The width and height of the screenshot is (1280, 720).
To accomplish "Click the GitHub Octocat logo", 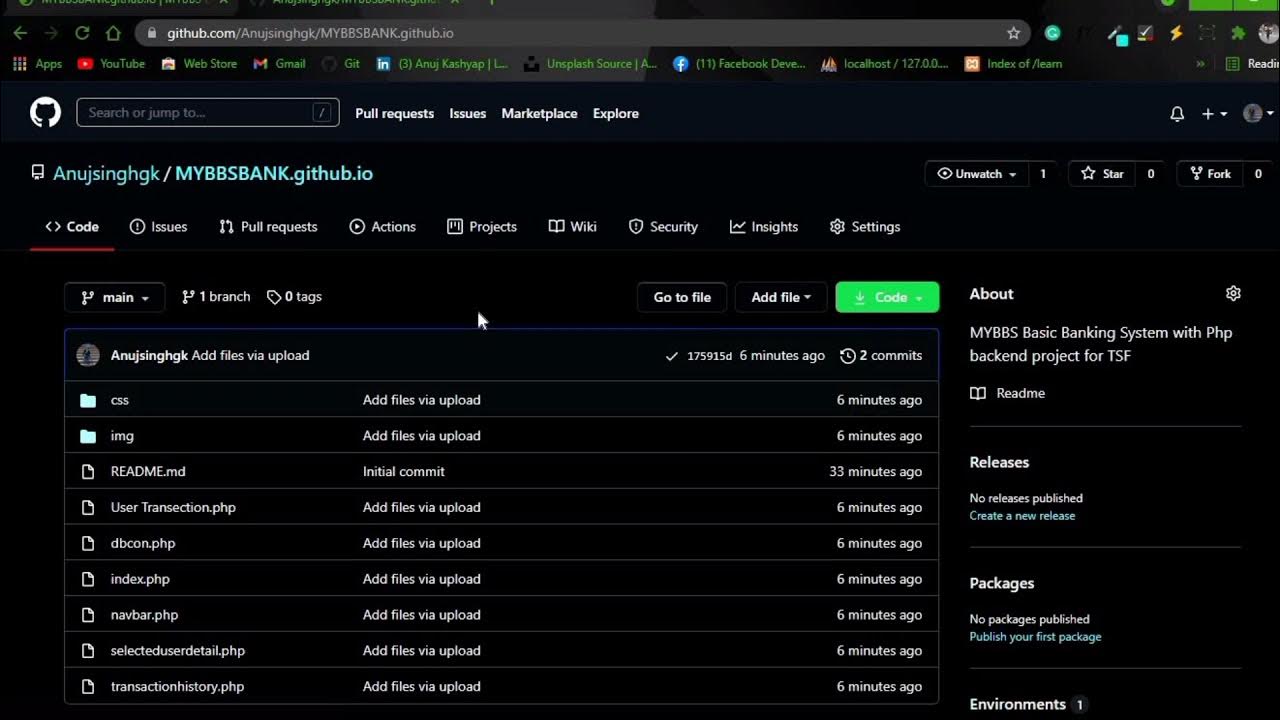I will pos(45,112).
